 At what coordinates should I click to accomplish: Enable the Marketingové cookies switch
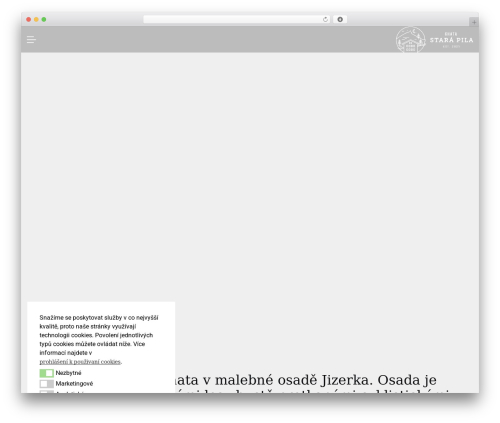coord(46,384)
